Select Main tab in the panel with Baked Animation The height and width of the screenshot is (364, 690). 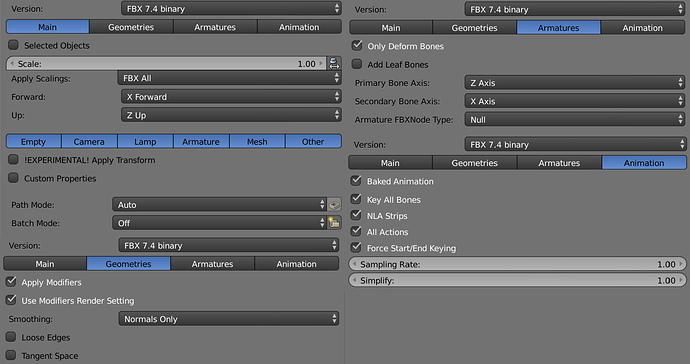tap(390, 163)
